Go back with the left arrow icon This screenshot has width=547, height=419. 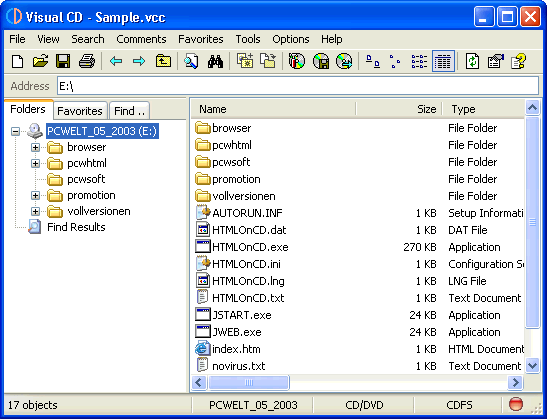(x=116, y=61)
